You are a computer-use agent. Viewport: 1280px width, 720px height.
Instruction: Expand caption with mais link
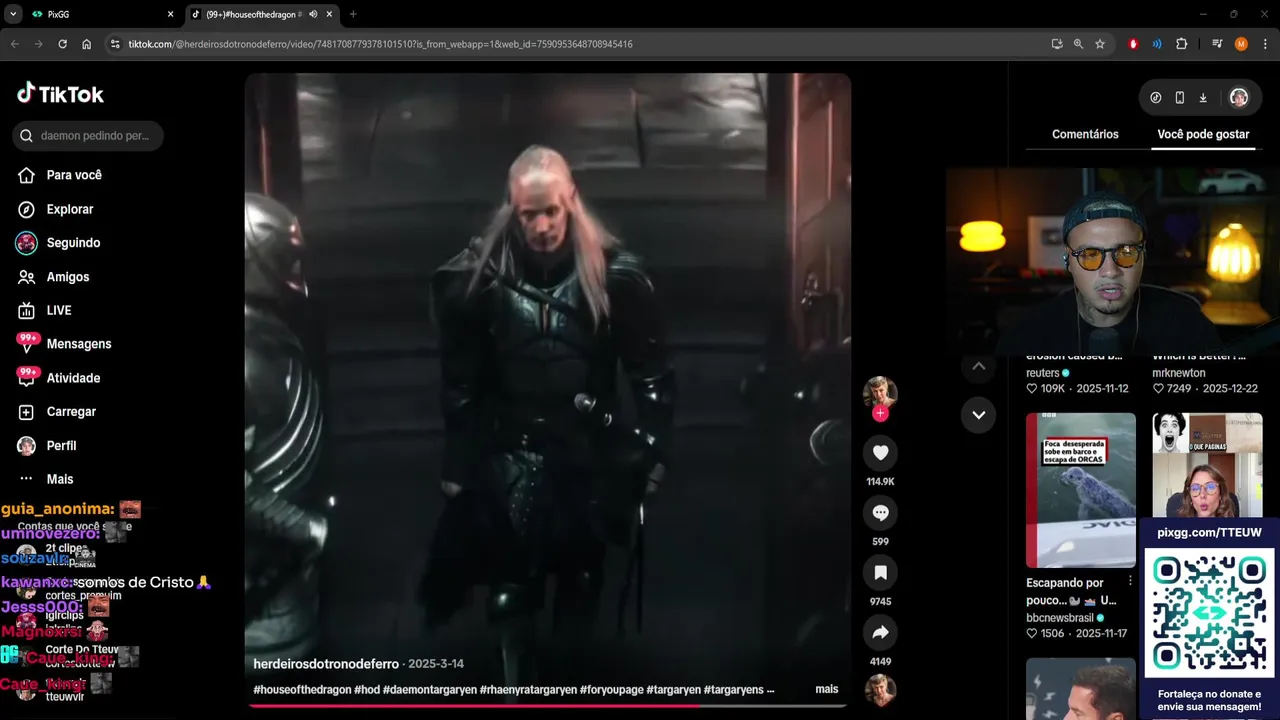coord(827,689)
